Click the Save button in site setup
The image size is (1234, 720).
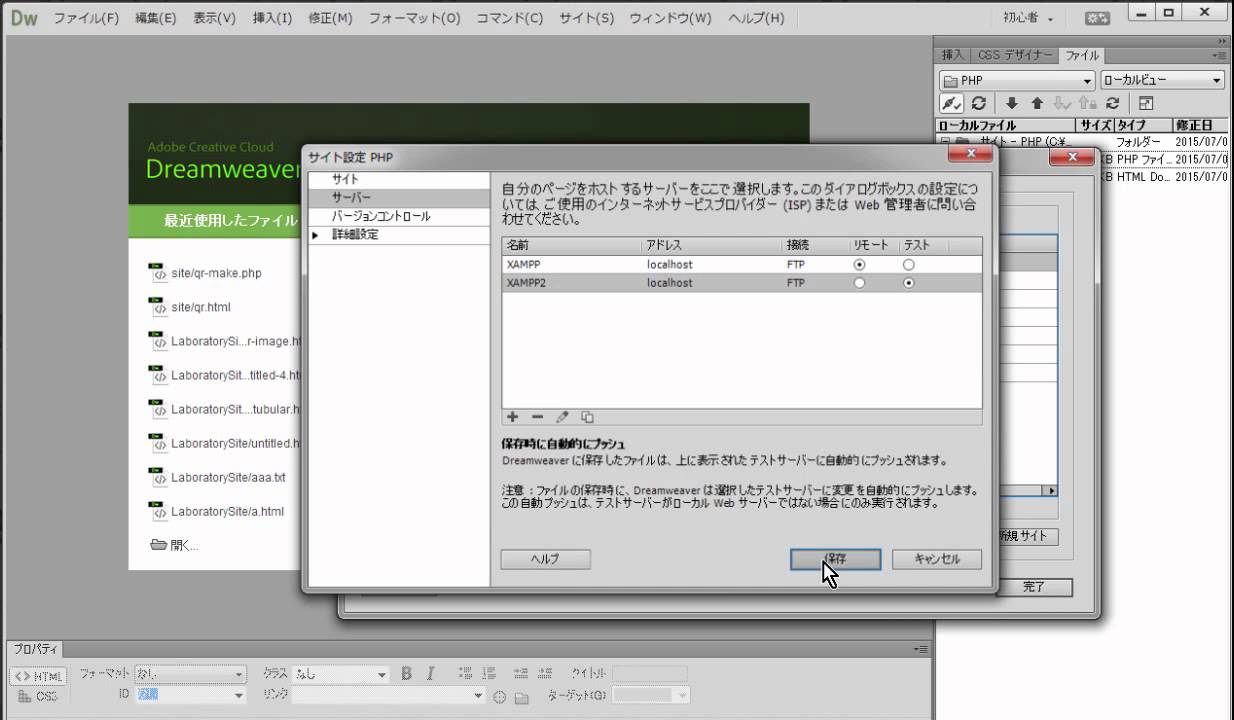click(835, 559)
